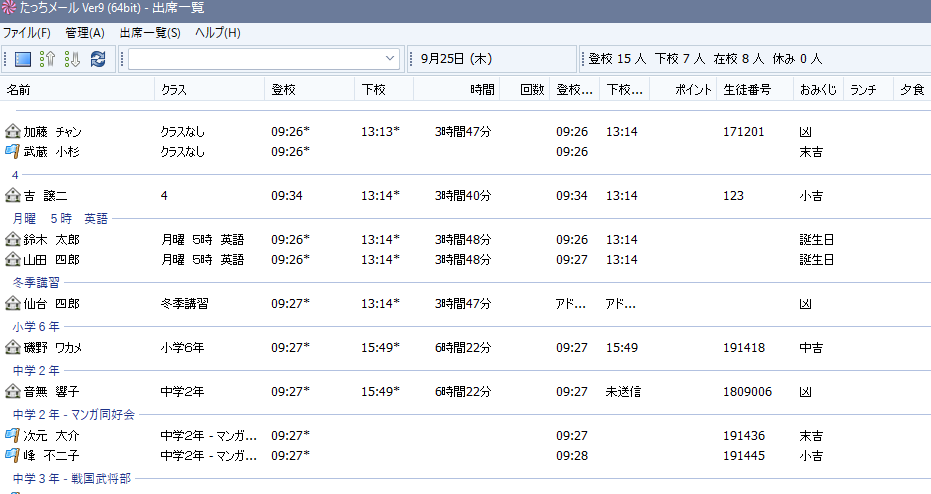931x494 pixels.
Task: Open the toolbar combo box dropdown arrow
Action: coord(389,59)
